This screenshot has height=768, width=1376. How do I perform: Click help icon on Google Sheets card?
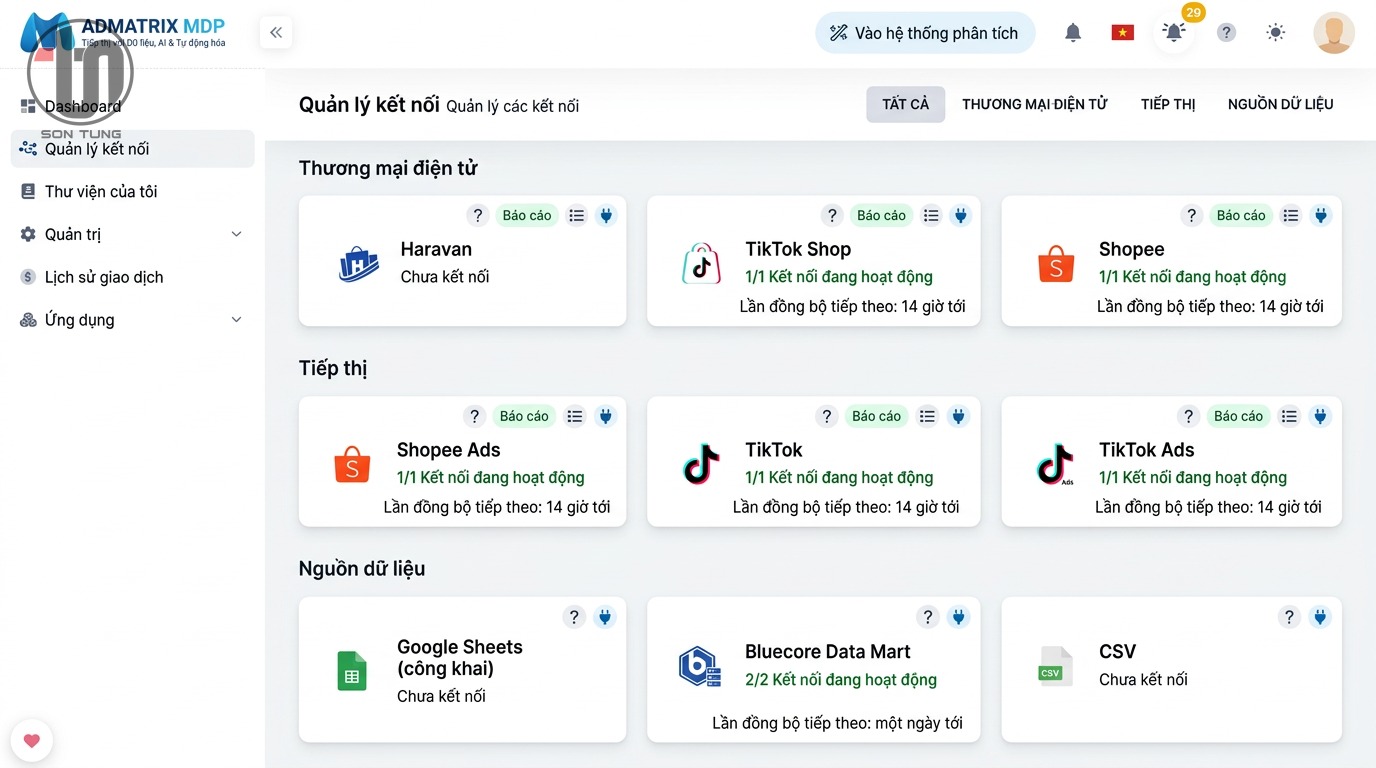coord(573,617)
